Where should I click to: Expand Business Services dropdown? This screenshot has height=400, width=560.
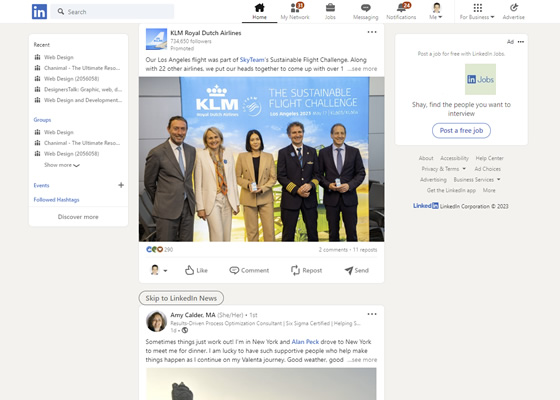click(x=477, y=180)
